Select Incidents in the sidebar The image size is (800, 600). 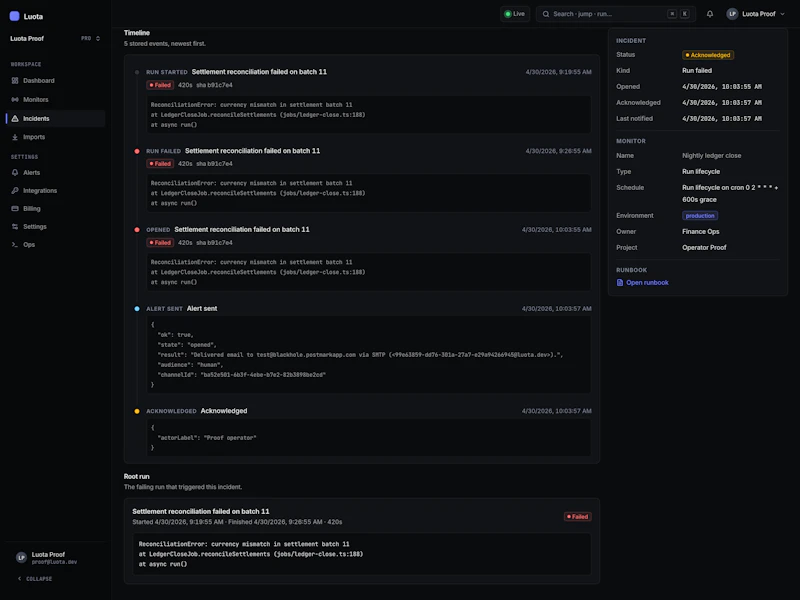pos(56,118)
